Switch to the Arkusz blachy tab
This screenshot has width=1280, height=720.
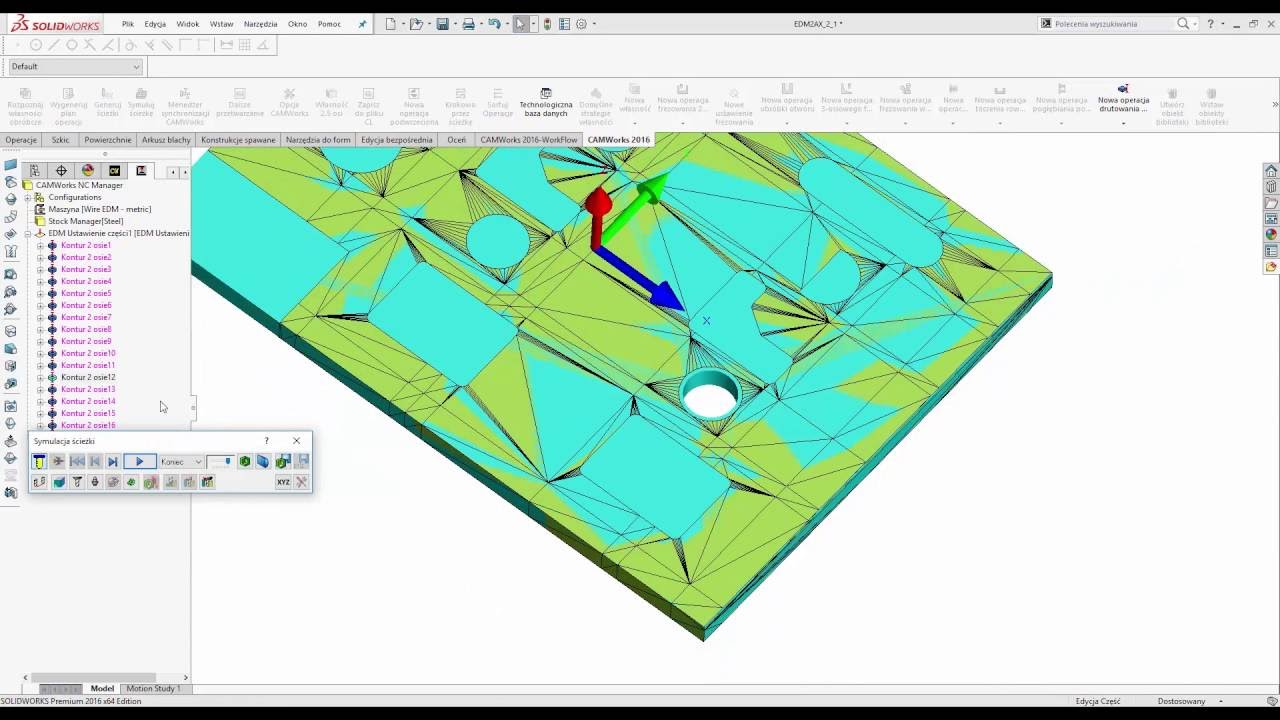tap(166, 140)
